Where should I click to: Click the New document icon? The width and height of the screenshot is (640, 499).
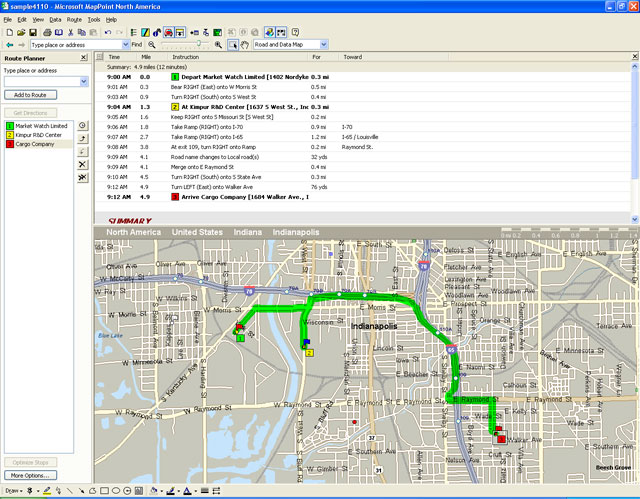pos(9,32)
